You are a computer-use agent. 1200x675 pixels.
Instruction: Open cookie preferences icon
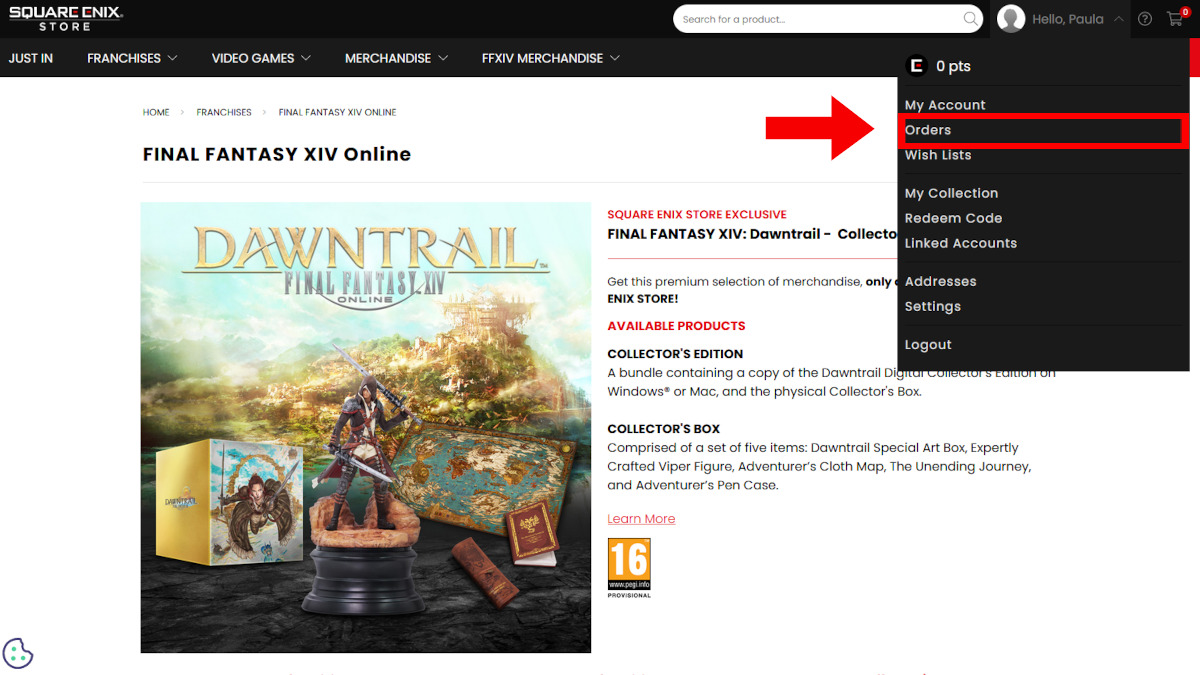pyautogui.click(x=18, y=653)
